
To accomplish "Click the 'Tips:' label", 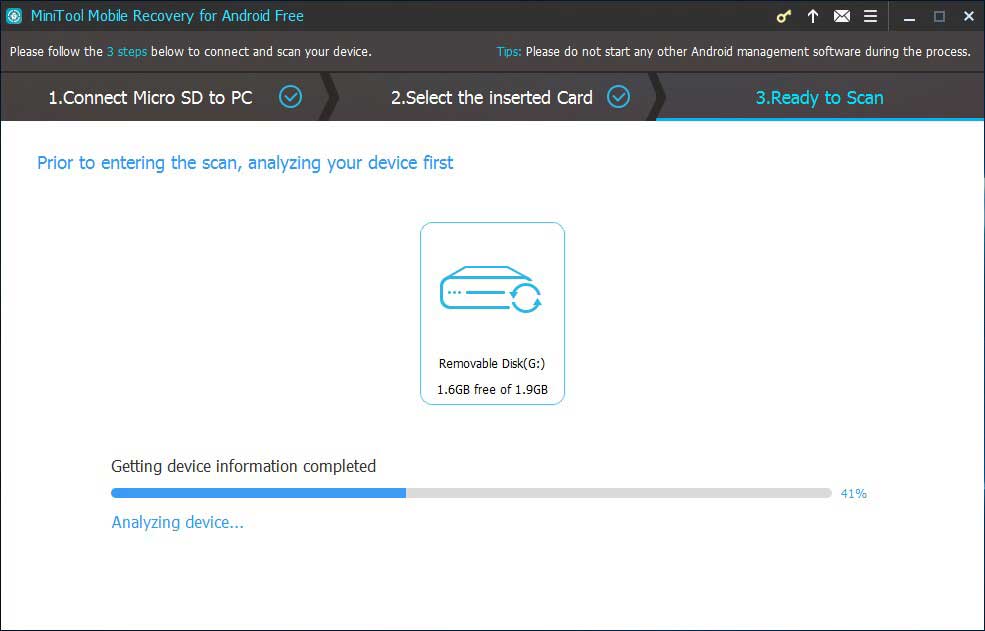I will (509, 52).
